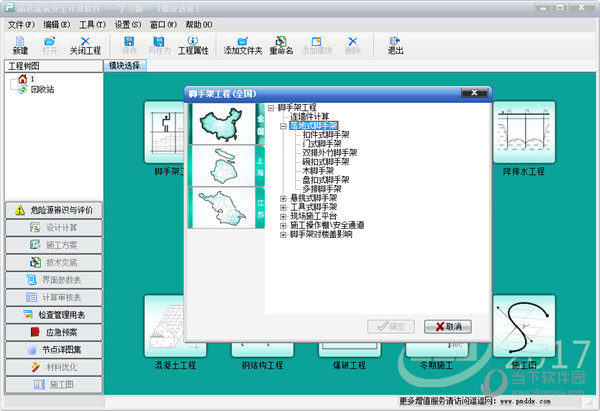
Task: Click the 确定 confirm button
Action: (x=391, y=326)
